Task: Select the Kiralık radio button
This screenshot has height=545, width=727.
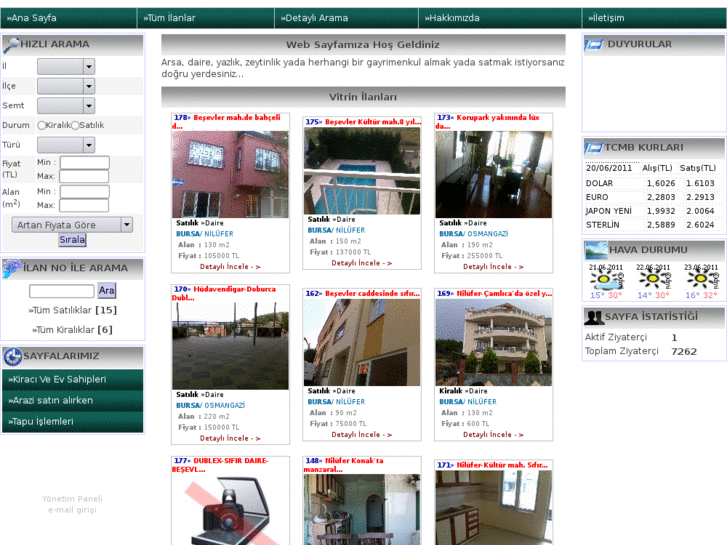Action: pyautogui.click(x=42, y=125)
